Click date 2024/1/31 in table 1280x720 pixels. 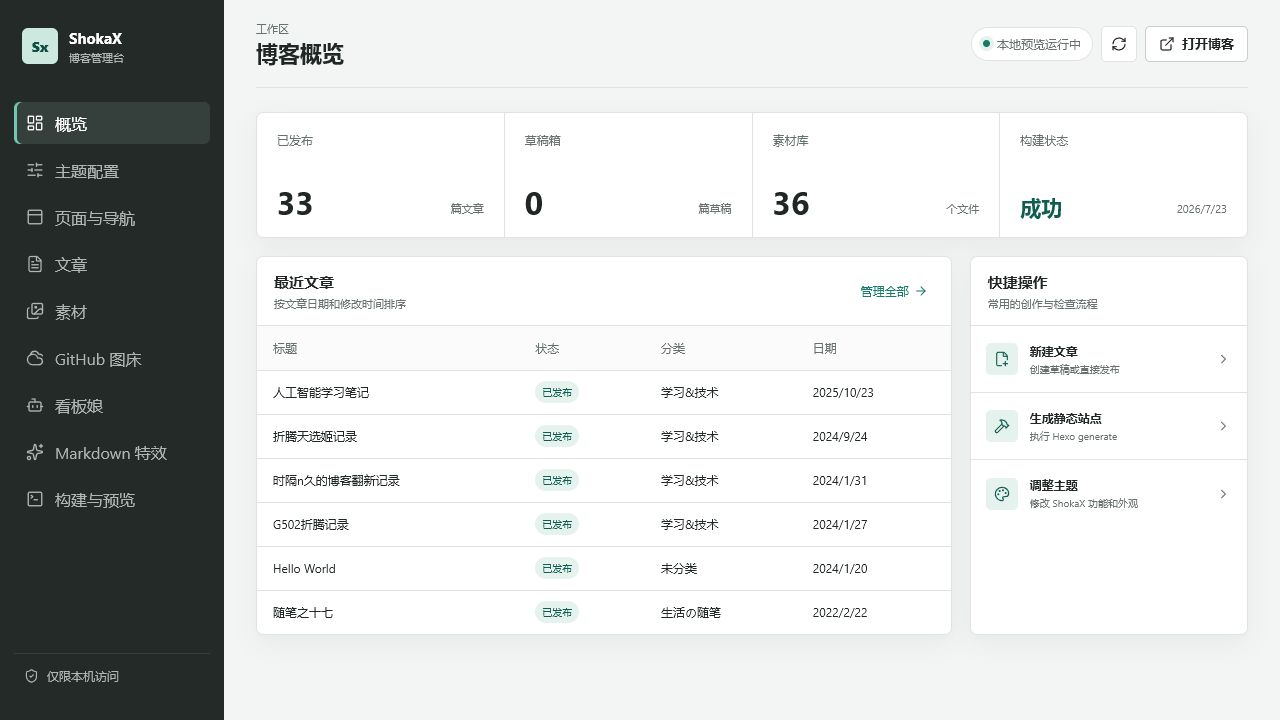click(x=840, y=480)
